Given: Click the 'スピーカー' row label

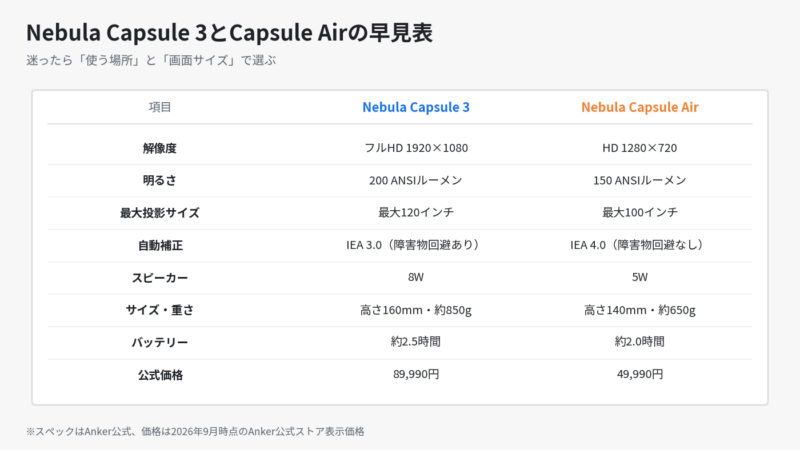Looking at the screenshot, I should pos(160,278).
